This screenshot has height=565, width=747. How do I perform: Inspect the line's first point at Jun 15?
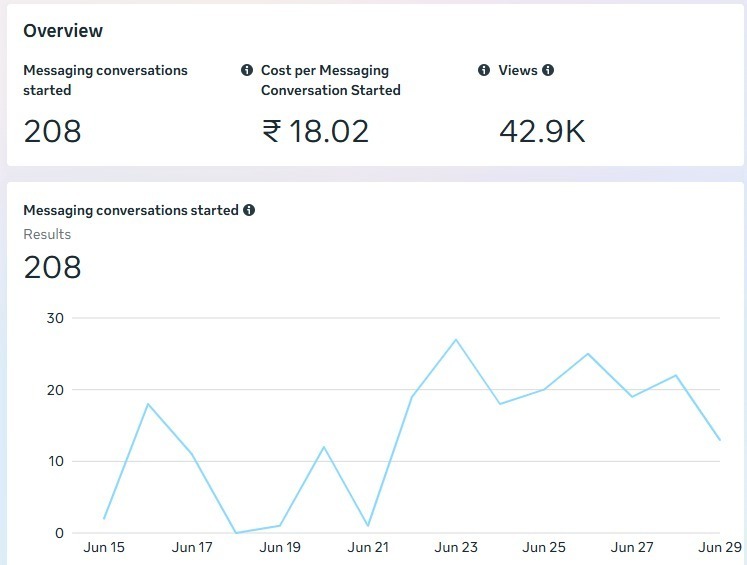(104, 518)
